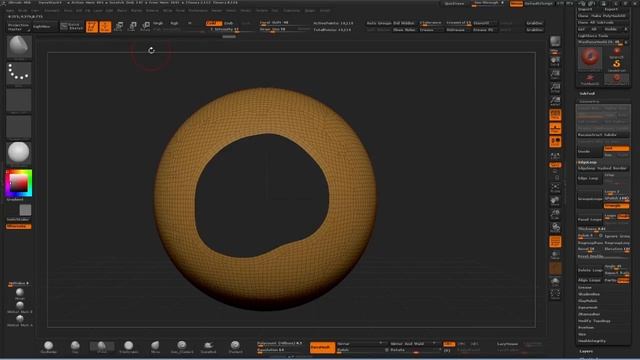Expand the Modify Topology section
640x360 pixels.
click(594, 321)
